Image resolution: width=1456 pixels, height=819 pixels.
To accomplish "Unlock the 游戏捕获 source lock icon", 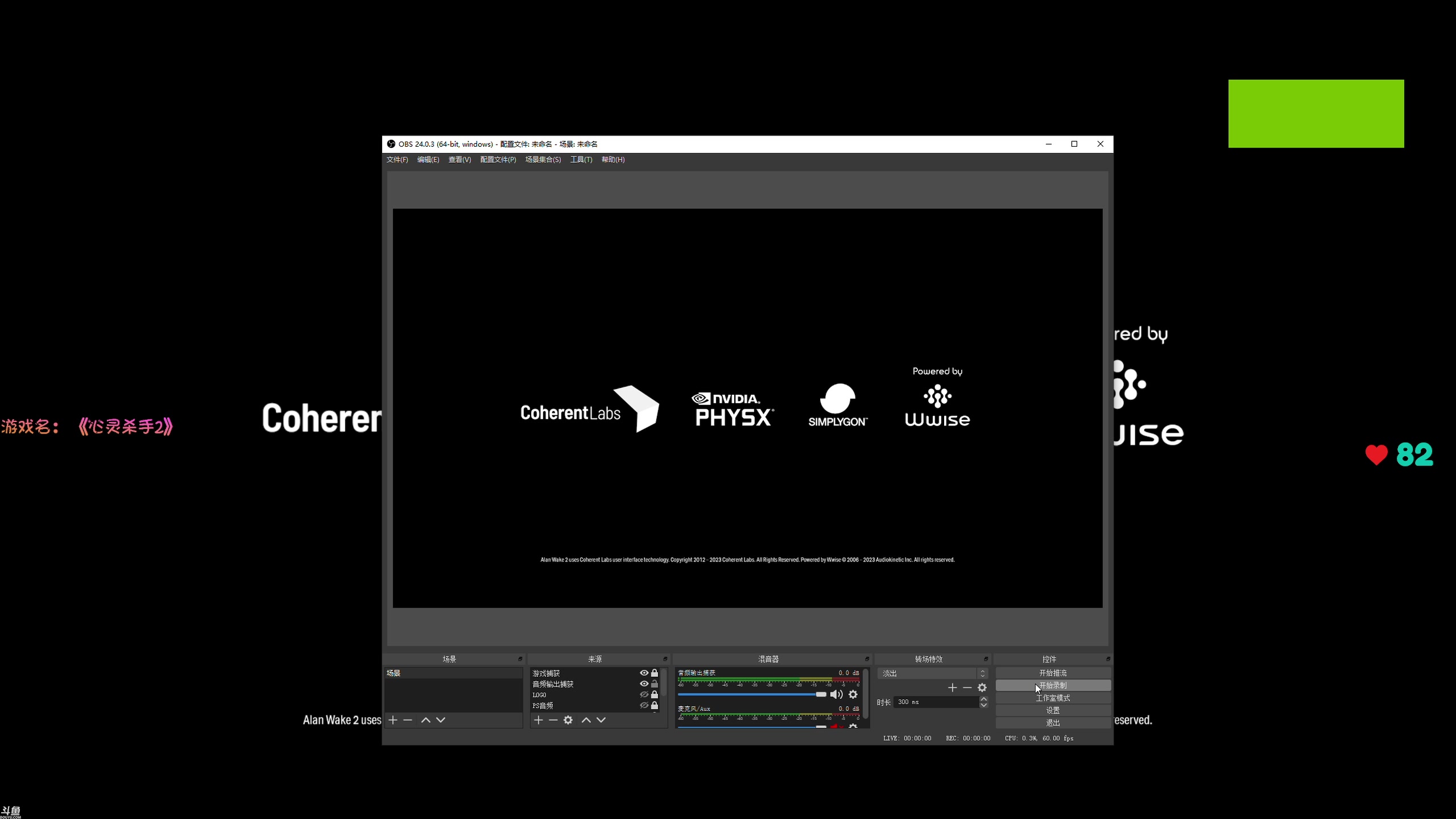I will [655, 673].
